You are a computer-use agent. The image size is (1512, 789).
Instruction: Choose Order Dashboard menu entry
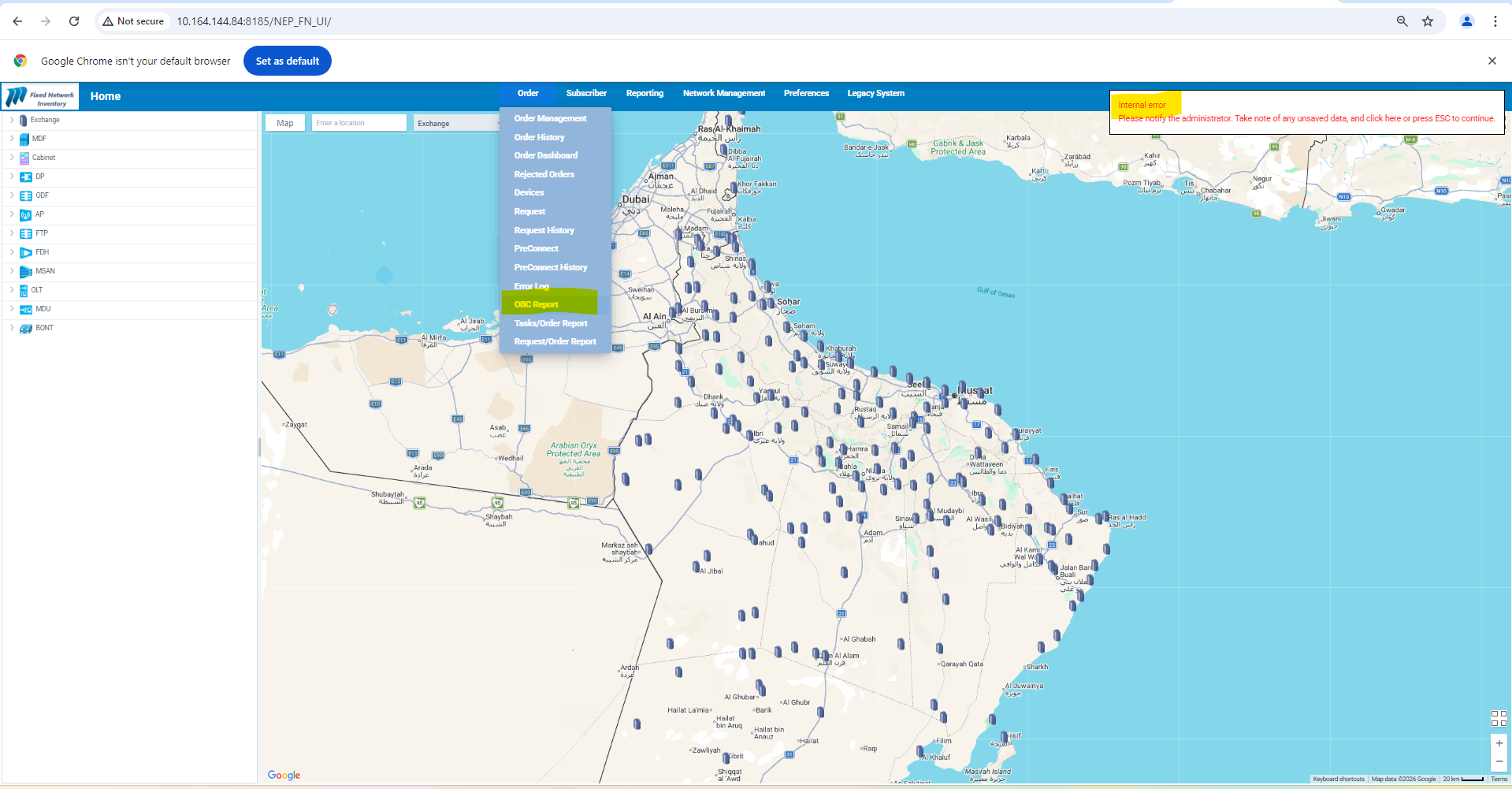(x=545, y=155)
